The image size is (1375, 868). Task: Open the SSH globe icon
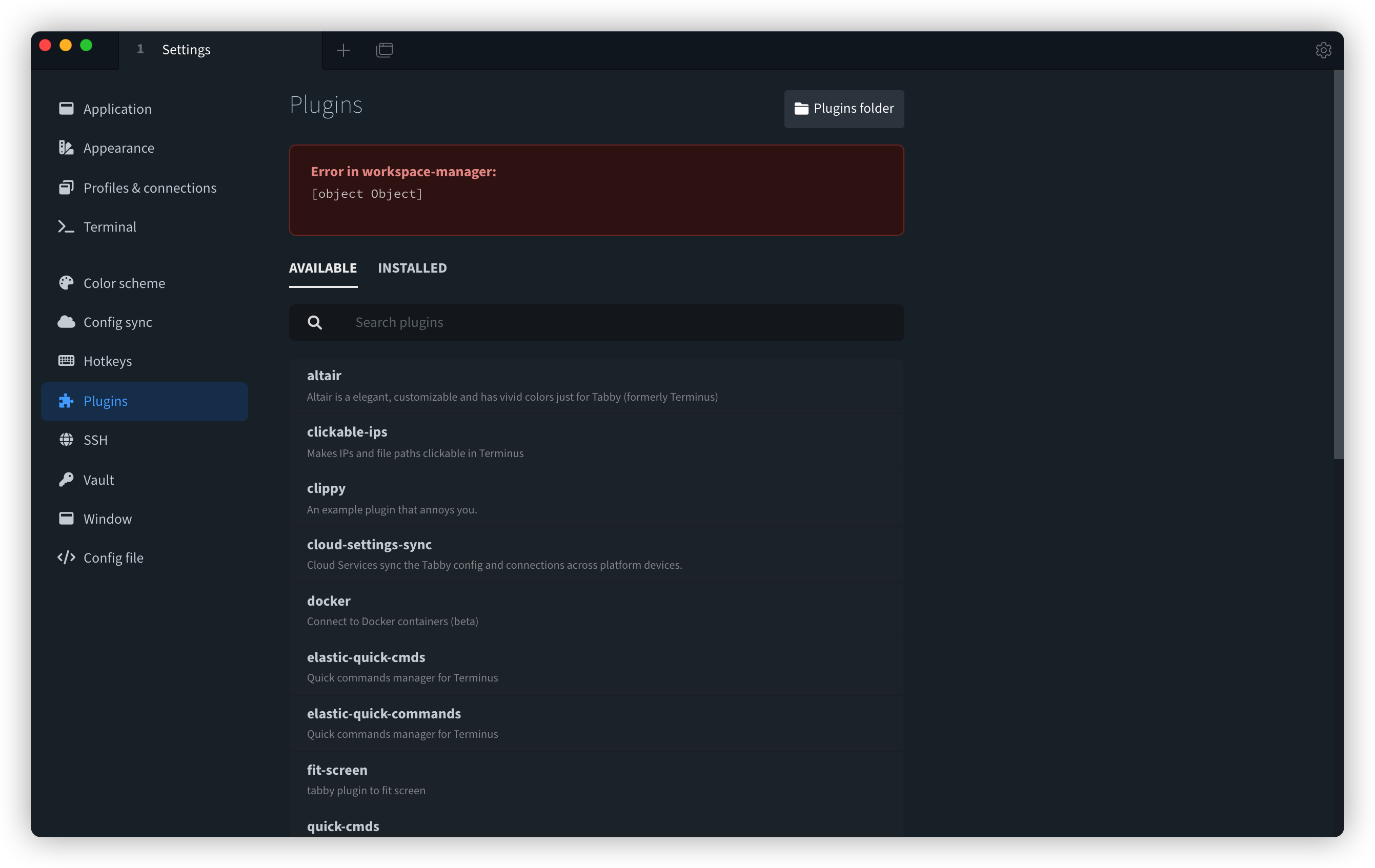coord(66,440)
